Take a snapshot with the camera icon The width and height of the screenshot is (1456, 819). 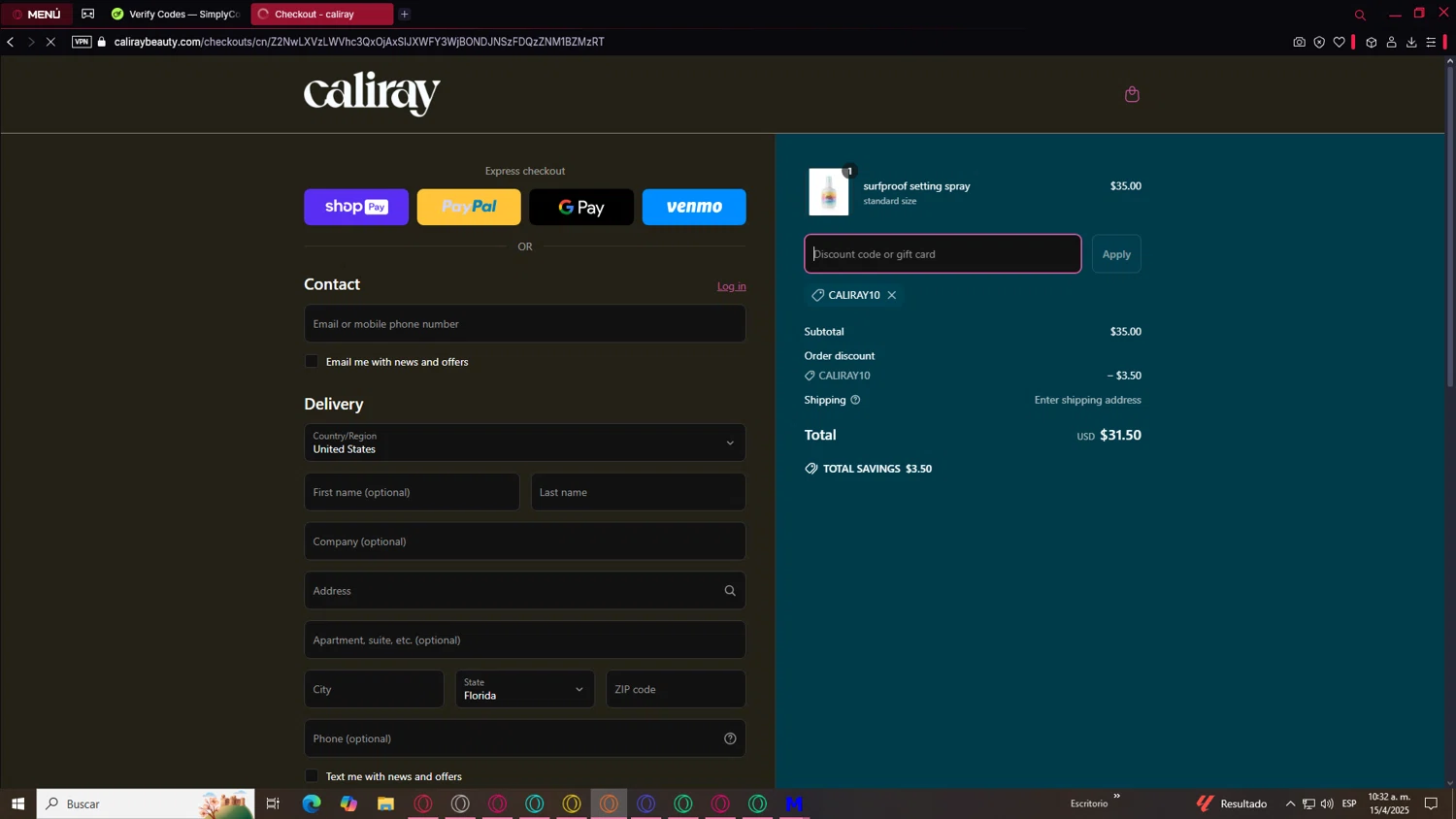pos(1299,42)
